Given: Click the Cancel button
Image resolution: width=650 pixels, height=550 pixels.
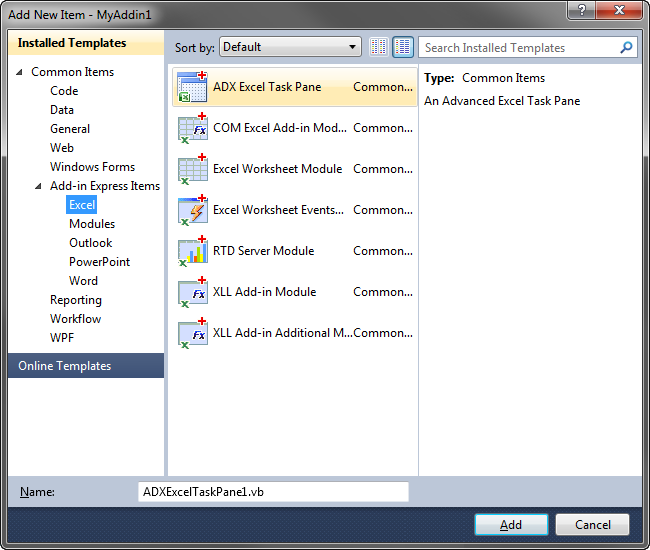Looking at the screenshot, I should coord(592,525).
